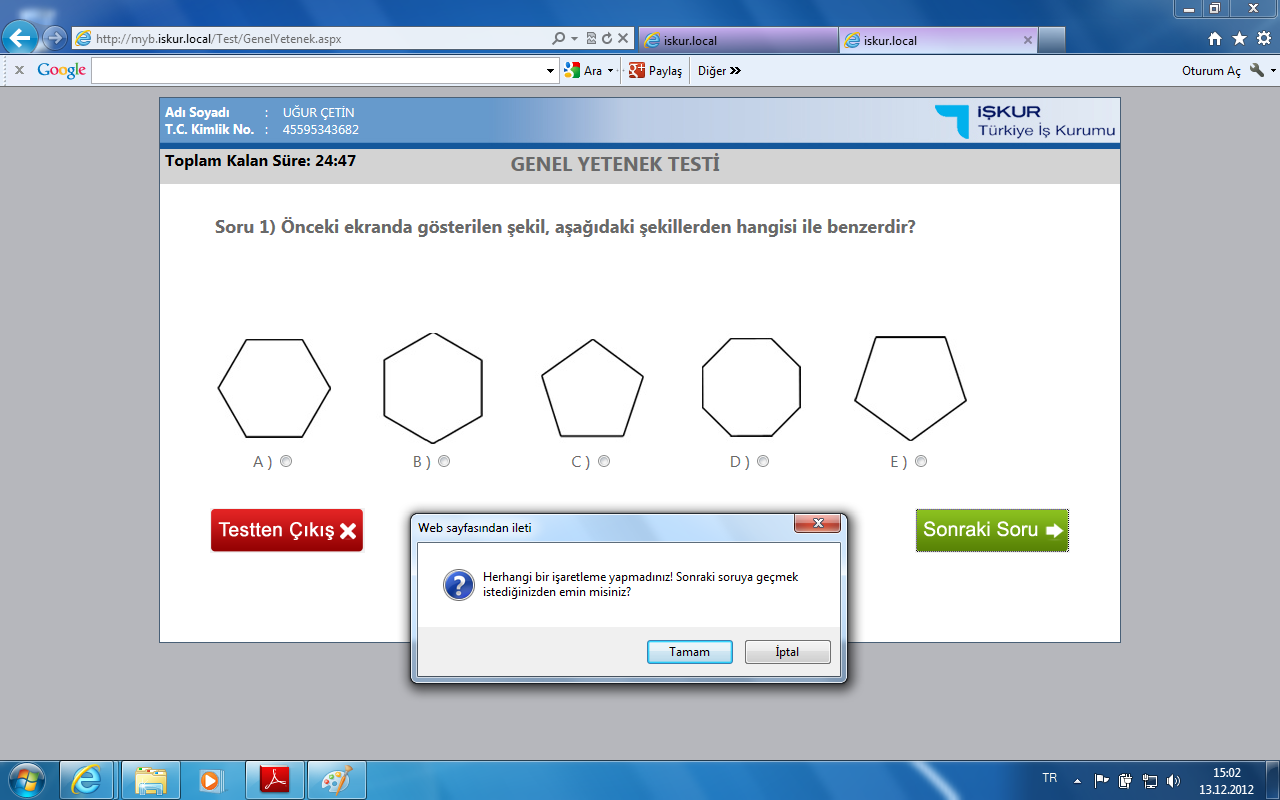Image resolution: width=1280 pixels, height=800 pixels.
Task: Click the pentagon shape of option C
Action: point(592,388)
